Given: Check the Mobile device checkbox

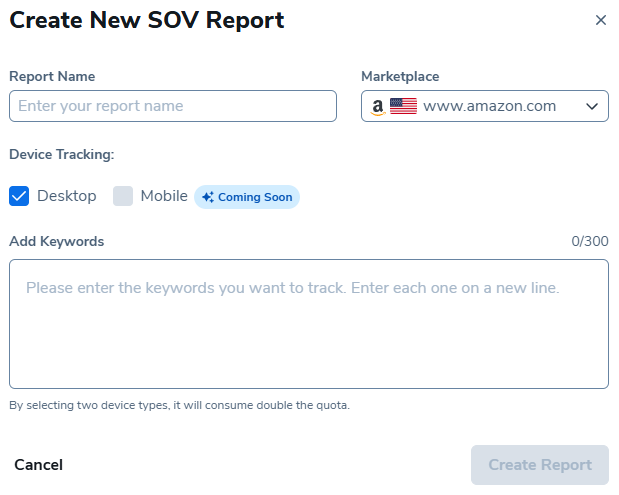Looking at the screenshot, I should [x=123, y=196].
